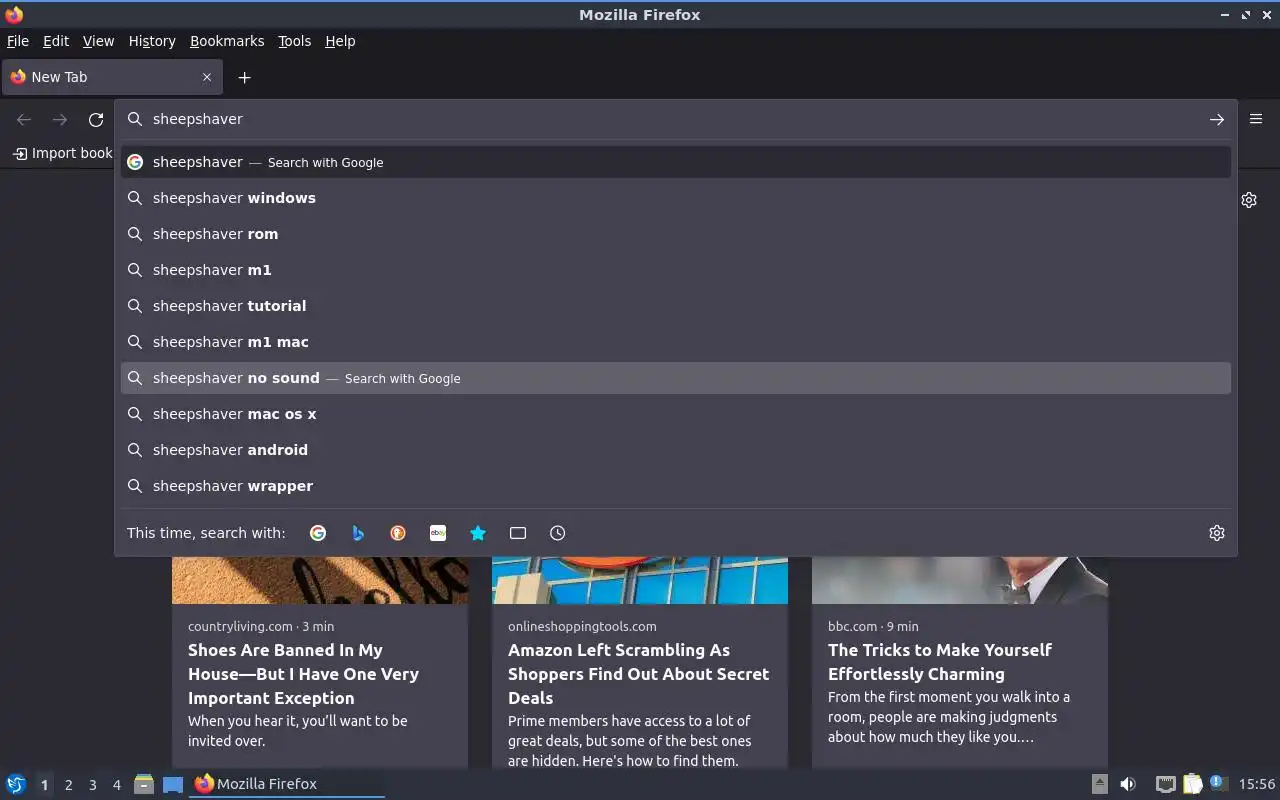Open the View menu

98,41
